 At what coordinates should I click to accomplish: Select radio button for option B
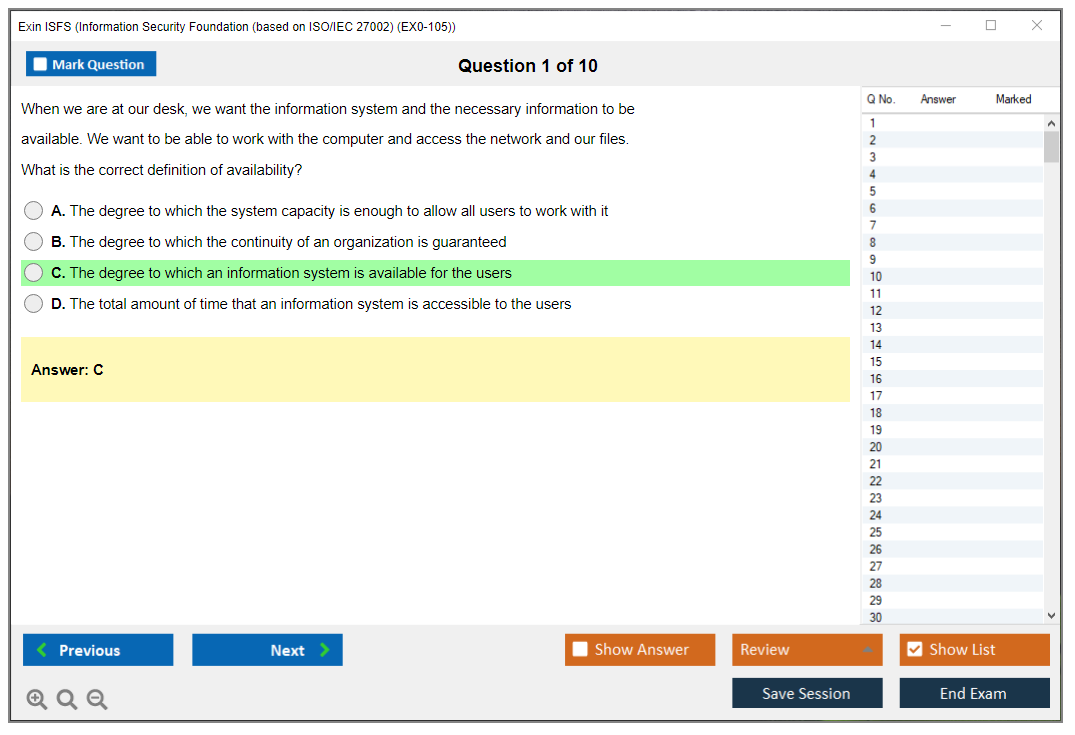coord(34,242)
